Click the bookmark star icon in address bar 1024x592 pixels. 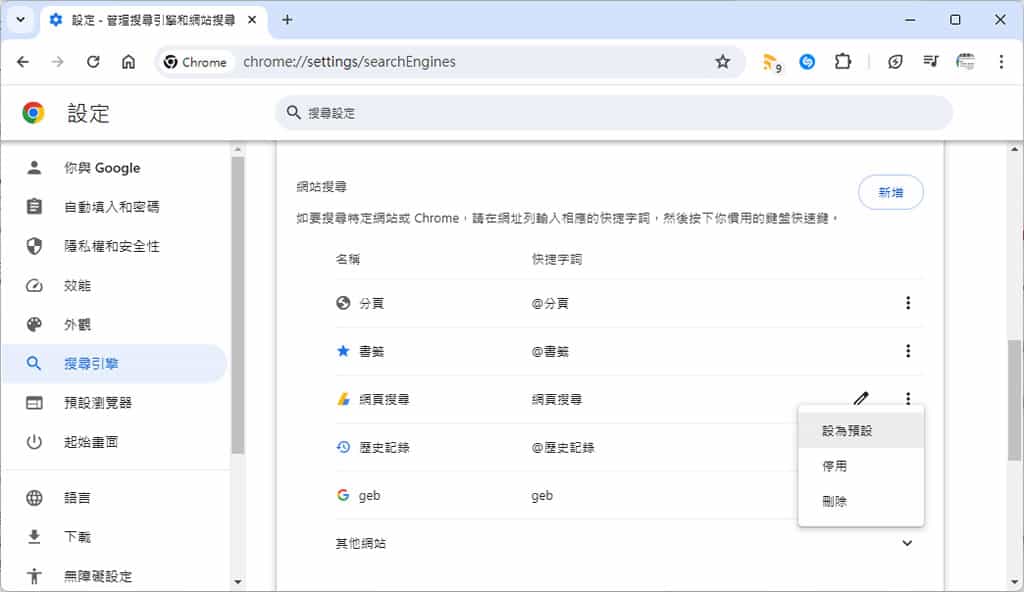pos(723,62)
